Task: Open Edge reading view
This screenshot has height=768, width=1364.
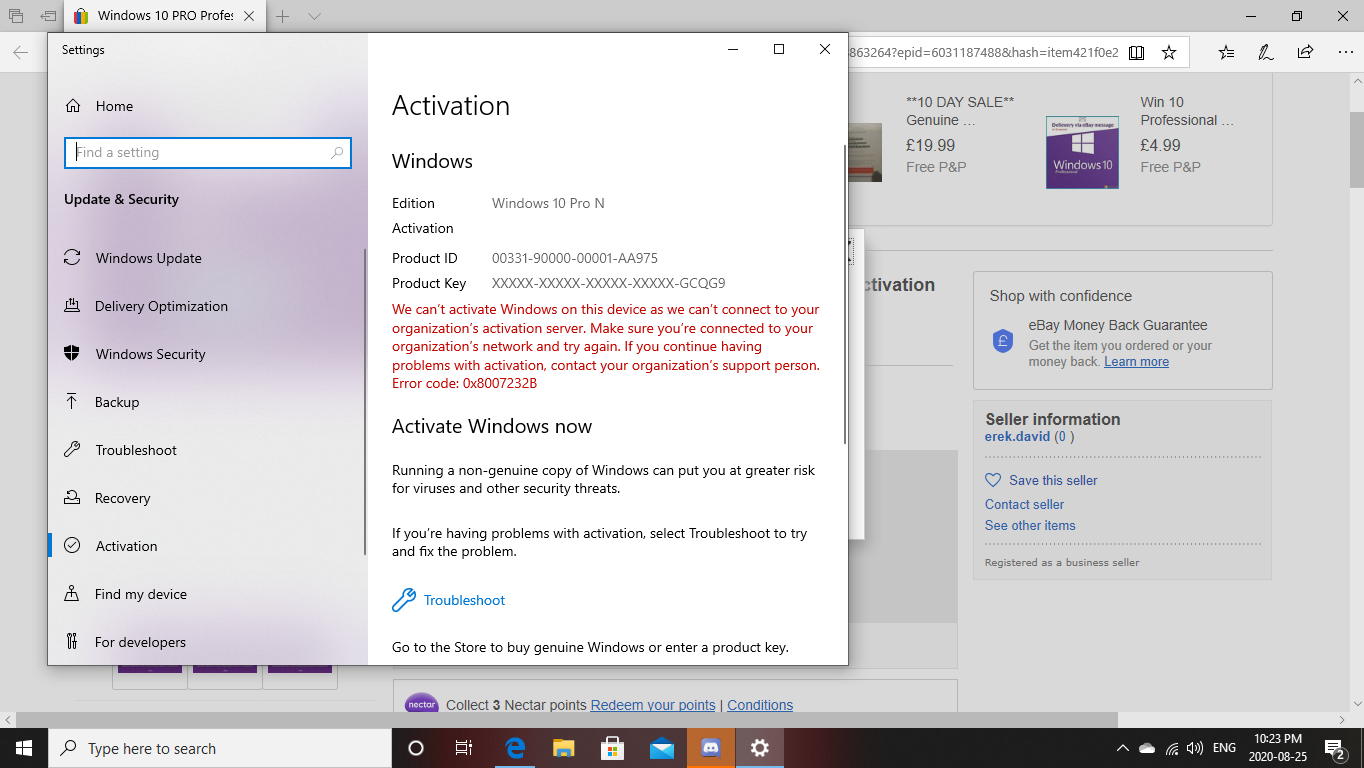Action: coord(1137,52)
